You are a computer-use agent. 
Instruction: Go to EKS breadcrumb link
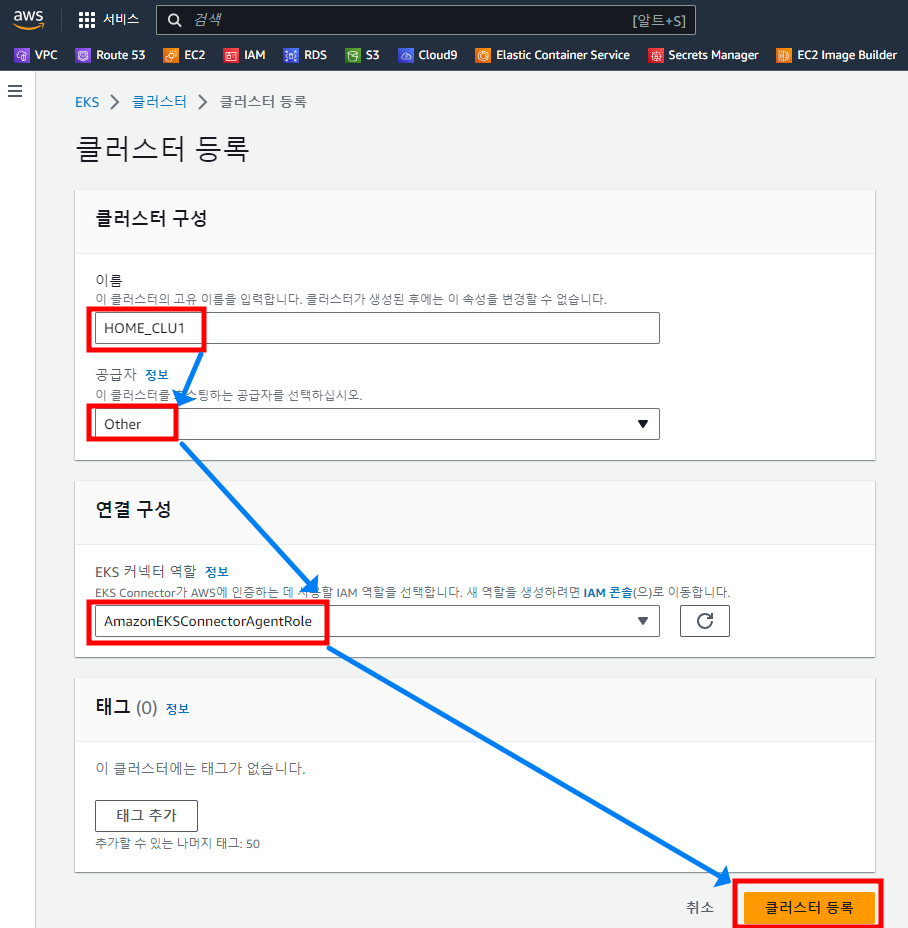(x=87, y=102)
